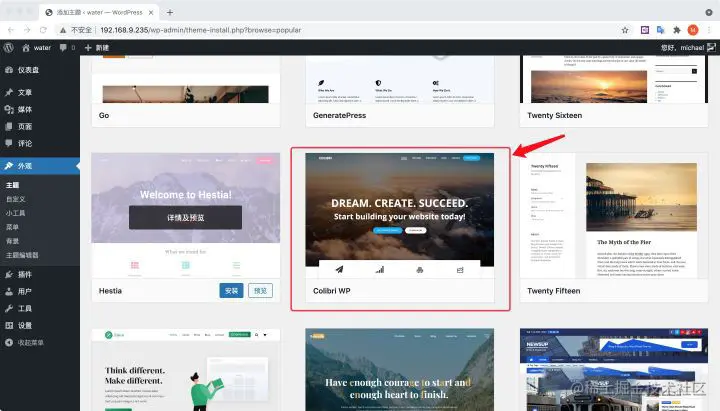
Task: Open 小工具 widgets submenu item
Action: (16, 213)
